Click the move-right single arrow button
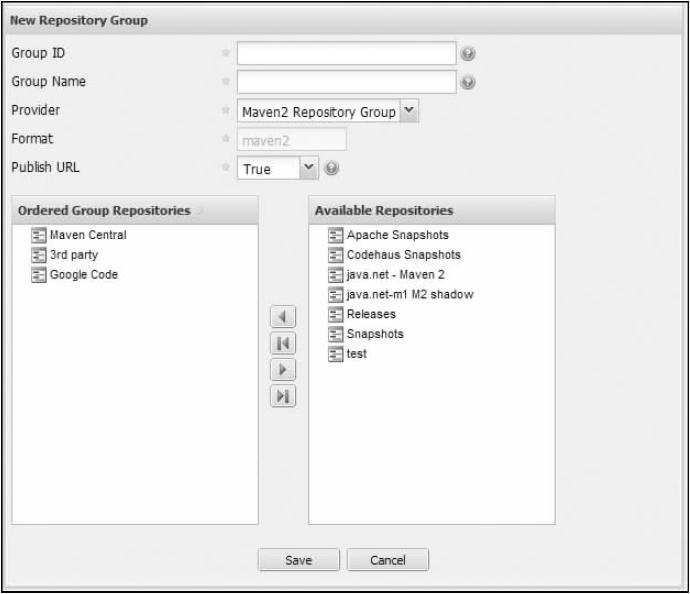Screen dimensions: 690x594 click(x=282, y=370)
